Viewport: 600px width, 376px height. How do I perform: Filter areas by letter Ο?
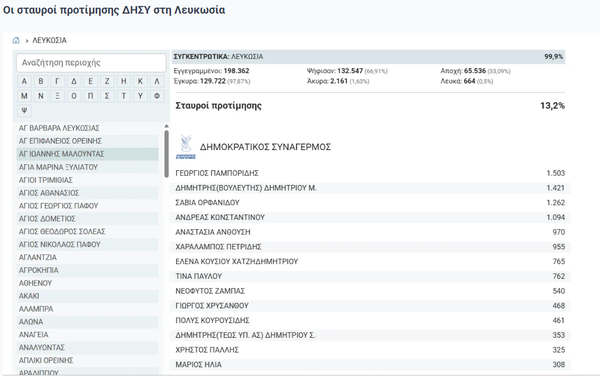(x=74, y=96)
